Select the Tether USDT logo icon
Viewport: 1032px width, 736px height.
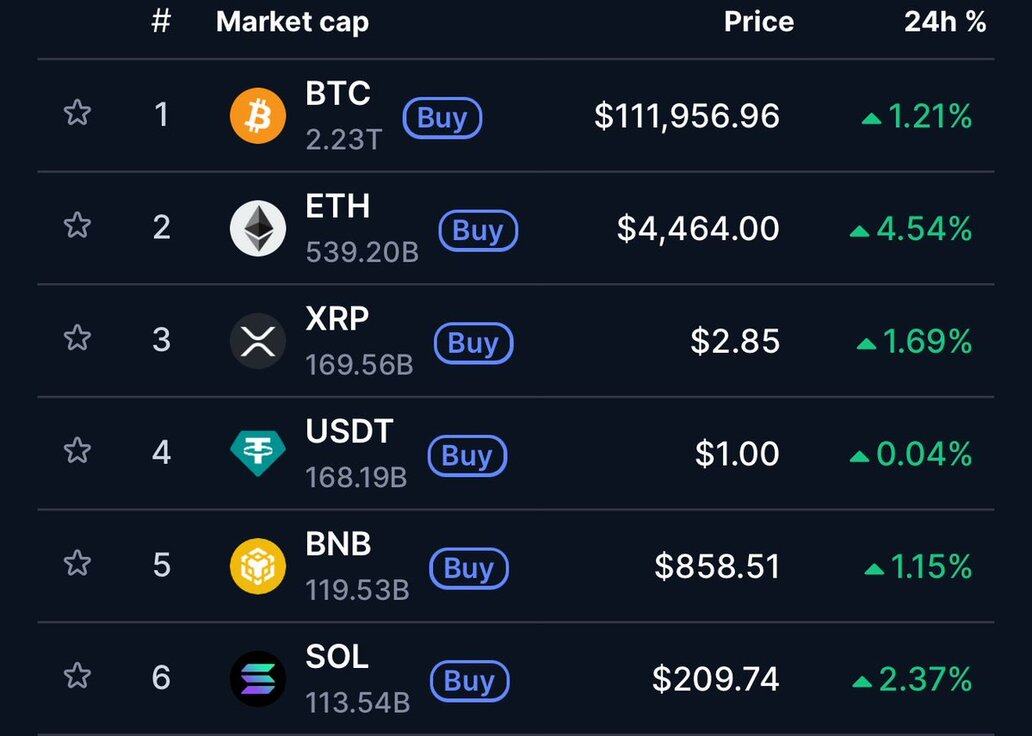[258, 453]
